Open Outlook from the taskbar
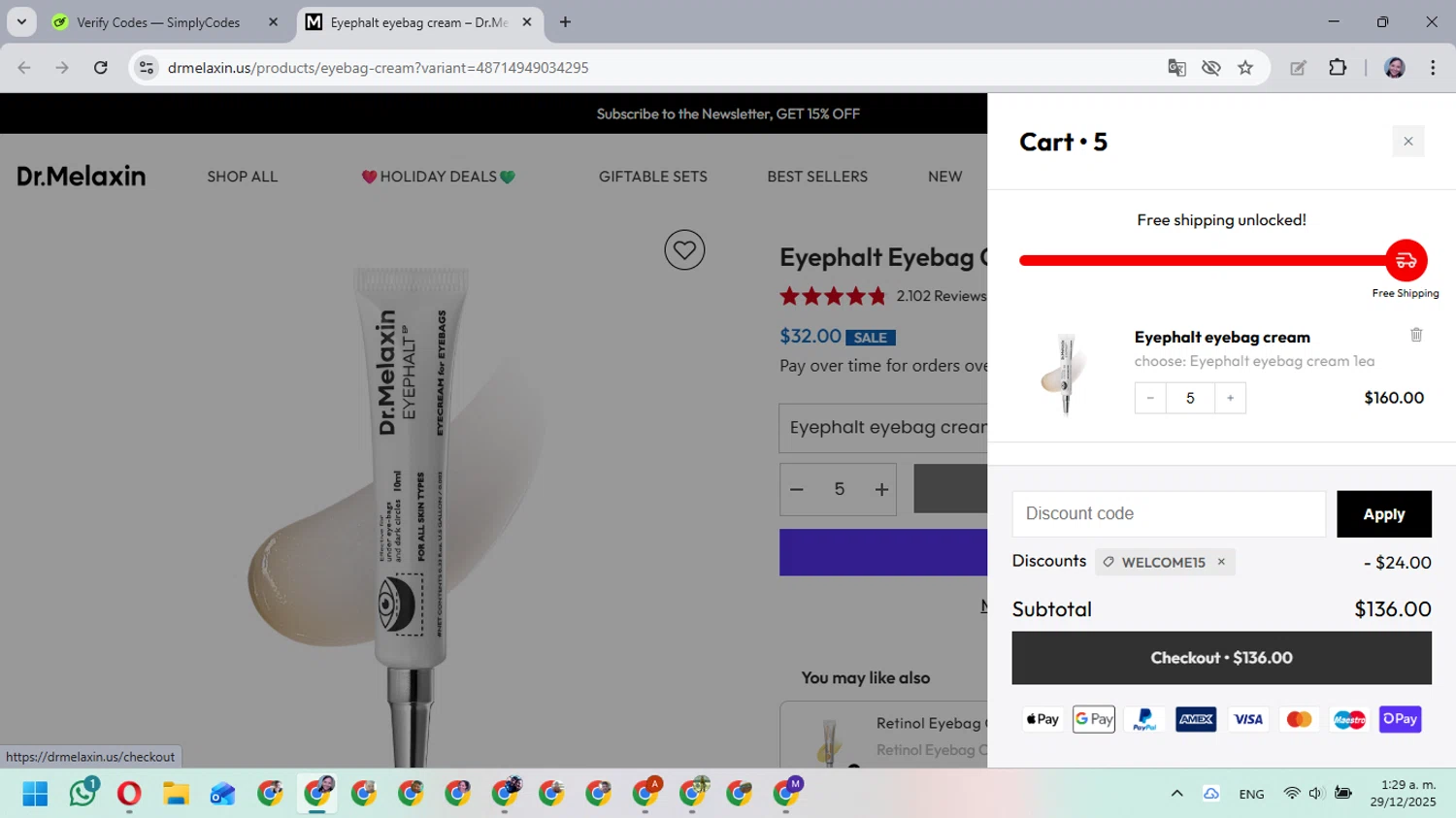 click(222, 794)
